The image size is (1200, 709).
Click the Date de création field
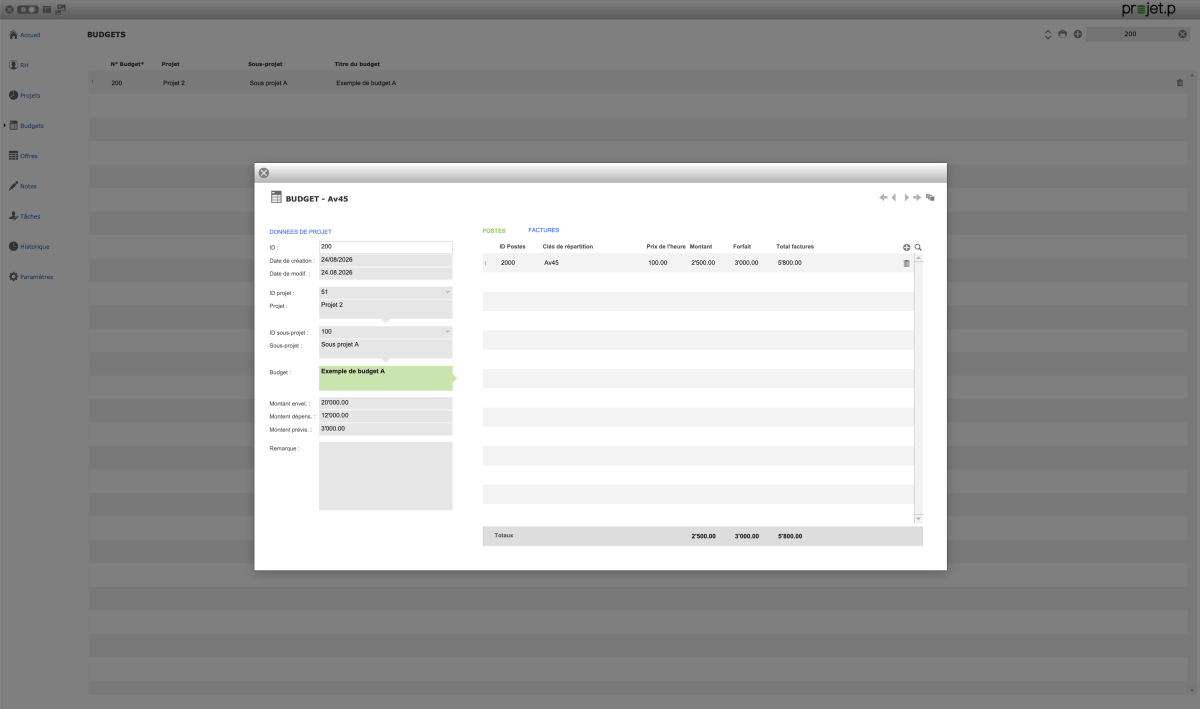[386, 260]
